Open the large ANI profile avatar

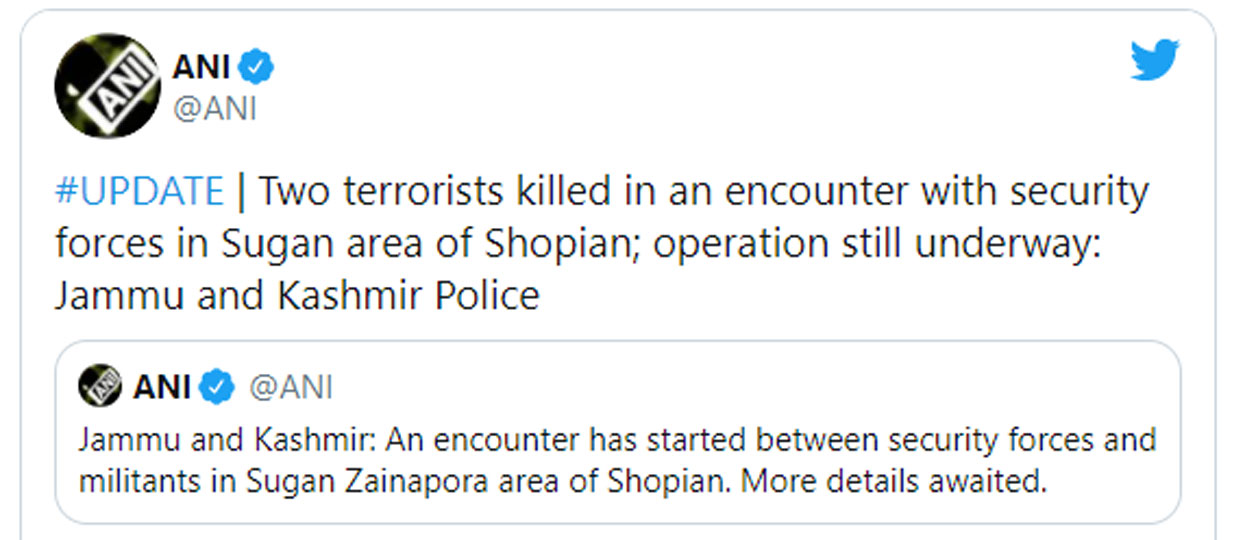pos(107,84)
